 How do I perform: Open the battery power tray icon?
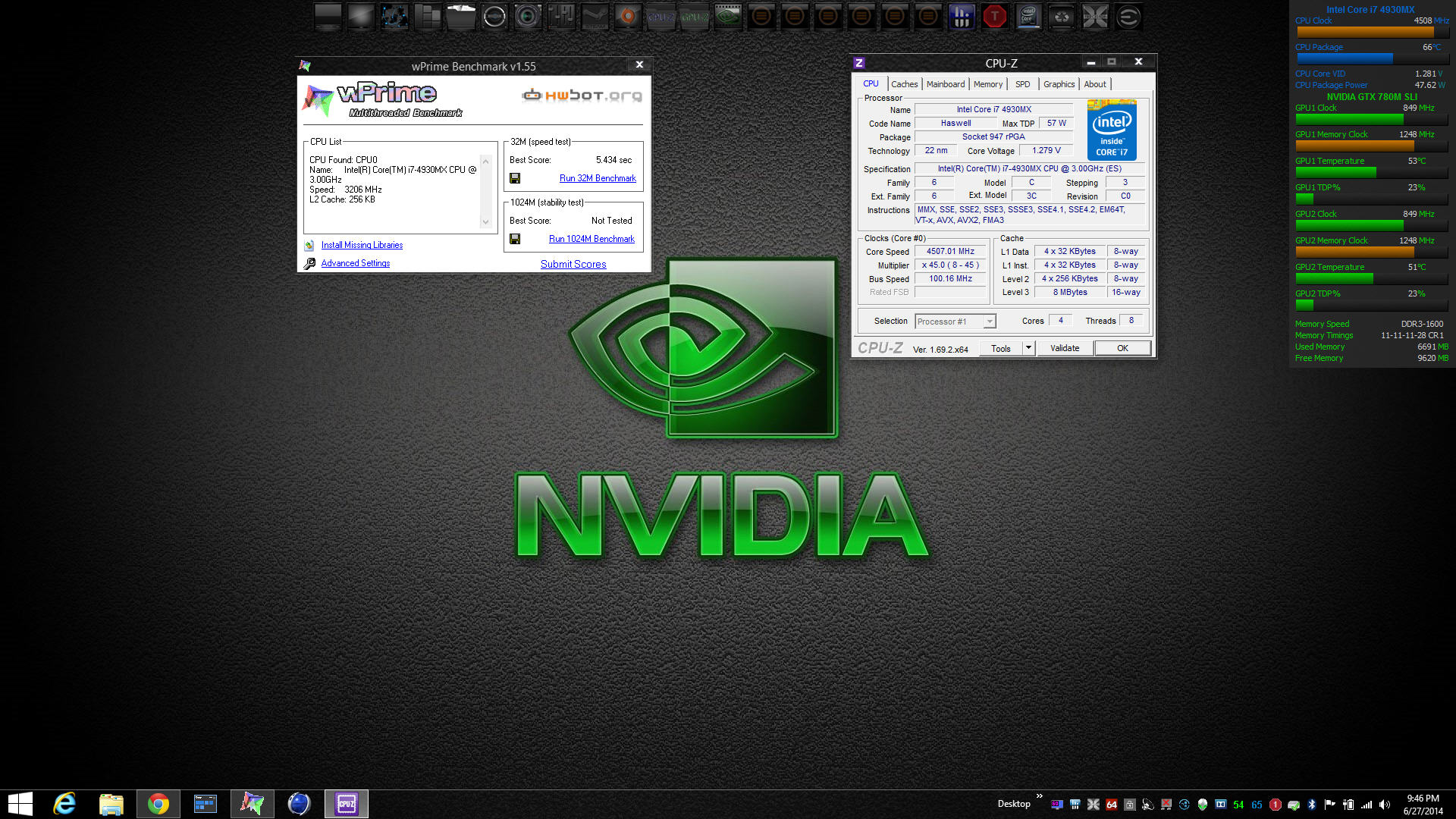click(x=1348, y=805)
